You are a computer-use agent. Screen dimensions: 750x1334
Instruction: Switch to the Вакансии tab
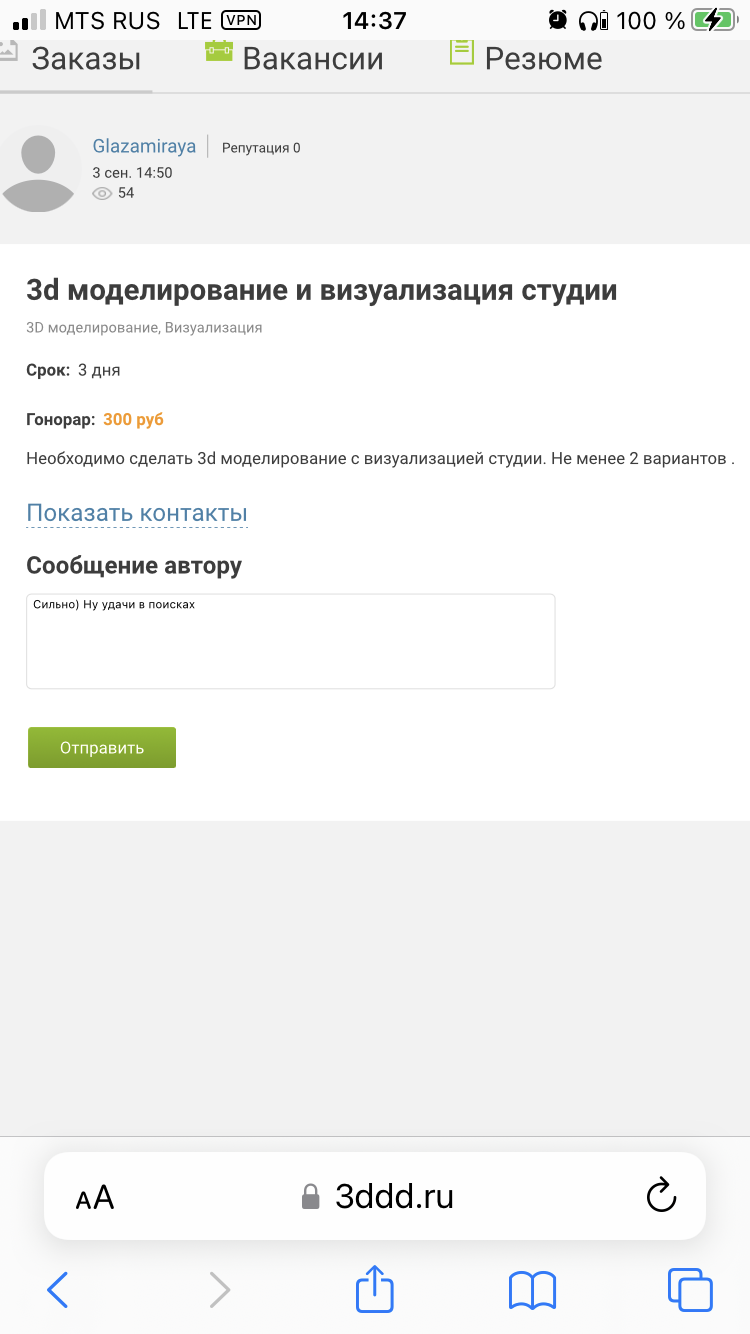tap(313, 59)
